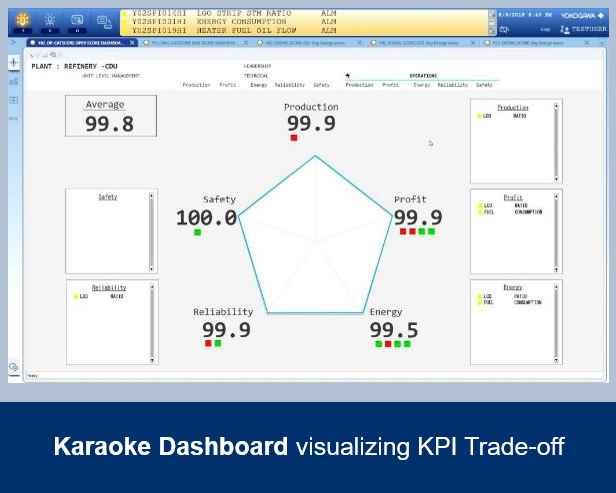Open Production under OPERATIONS
This screenshot has height=493, width=616.
359,85
